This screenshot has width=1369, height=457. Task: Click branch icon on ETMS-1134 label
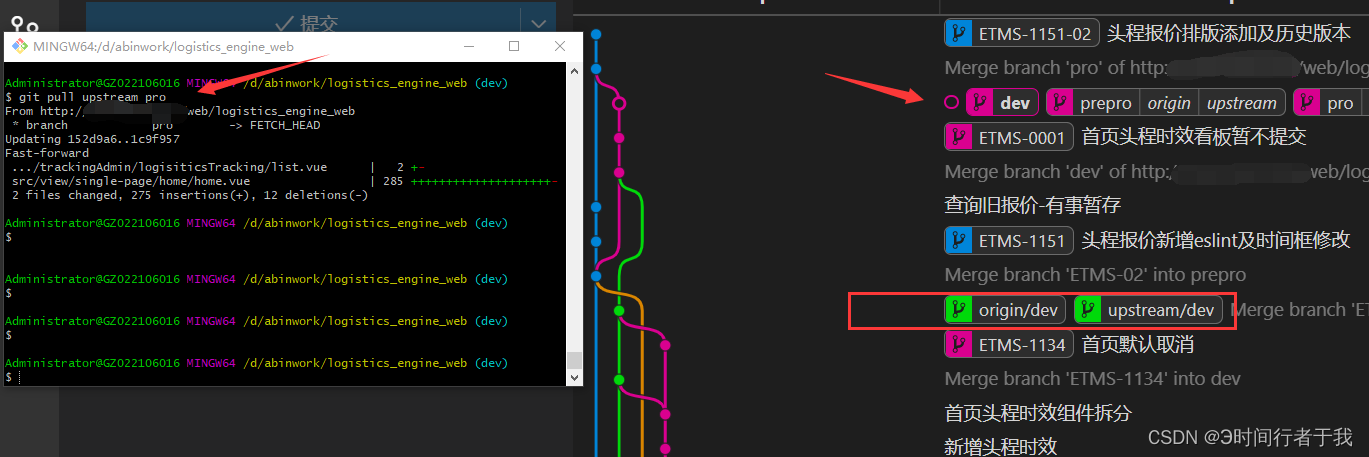coord(958,345)
